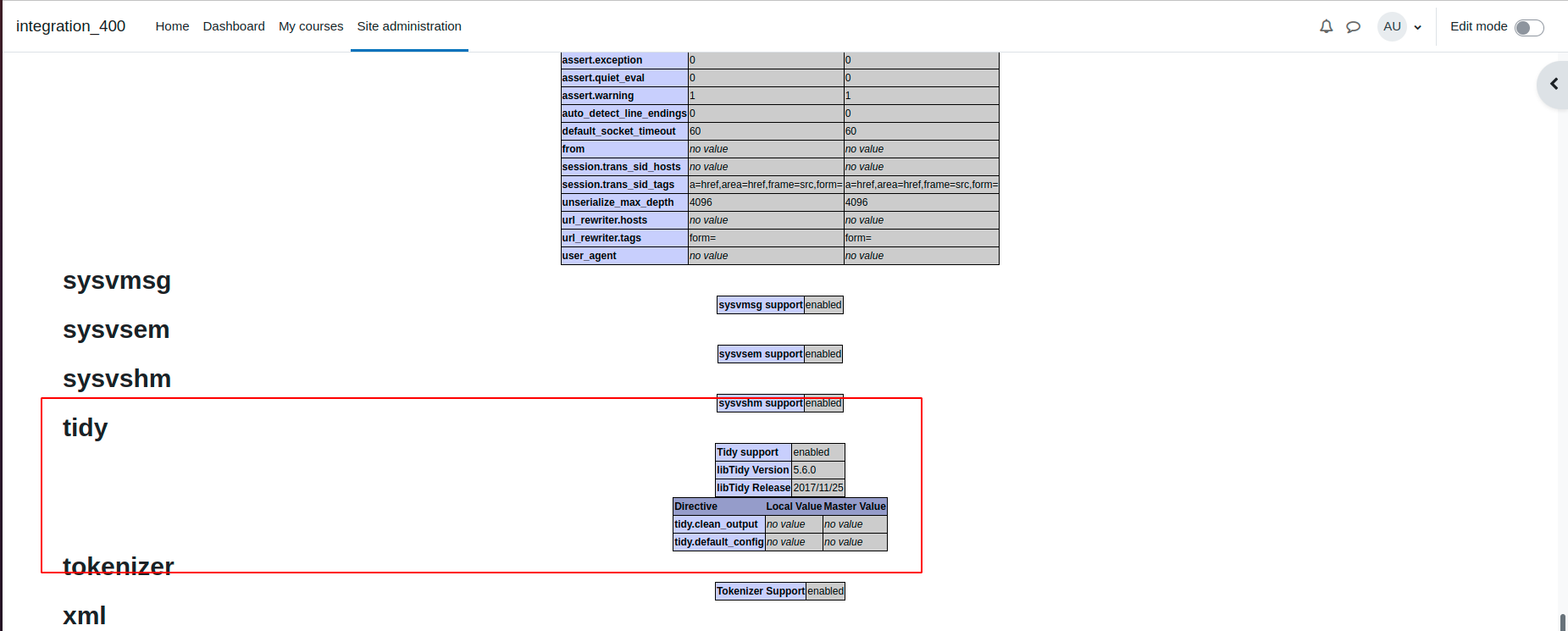
Task: Click the libTidy Version label cell
Action: coord(753,470)
